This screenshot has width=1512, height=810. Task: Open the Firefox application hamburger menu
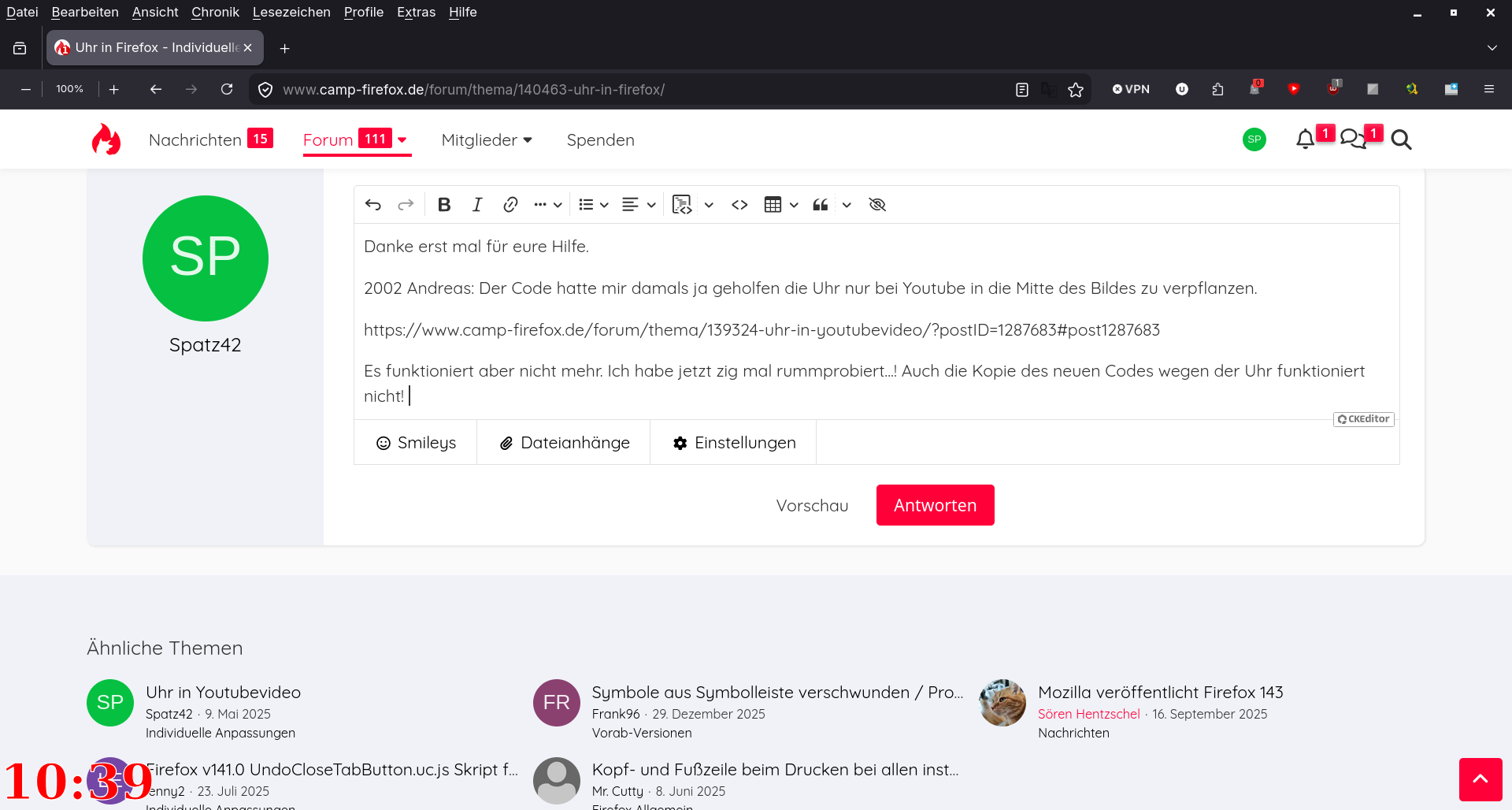click(x=1489, y=90)
